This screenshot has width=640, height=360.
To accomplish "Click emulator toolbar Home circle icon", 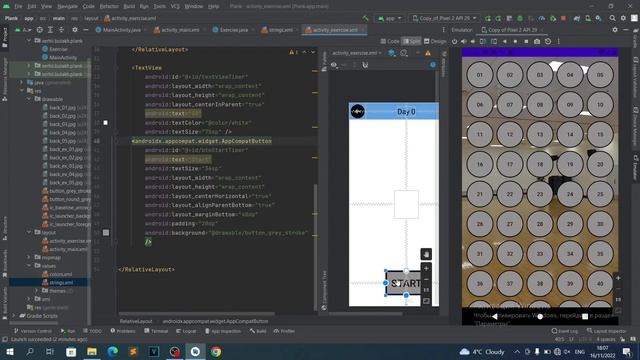I will [x=516, y=41].
